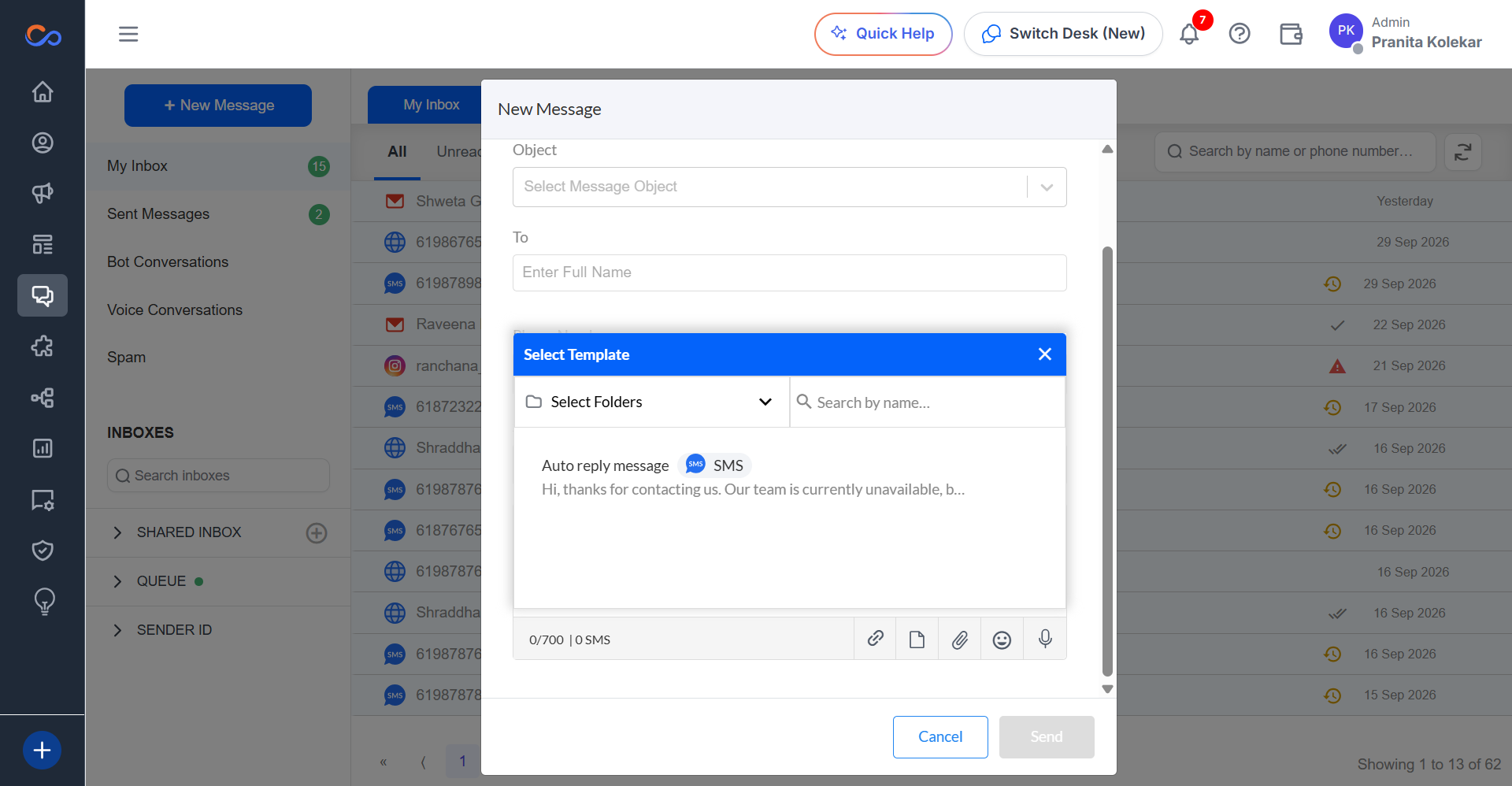The image size is (1512, 786).
Task: Click the Quick Help button
Action: pyautogui.click(x=883, y=34)
